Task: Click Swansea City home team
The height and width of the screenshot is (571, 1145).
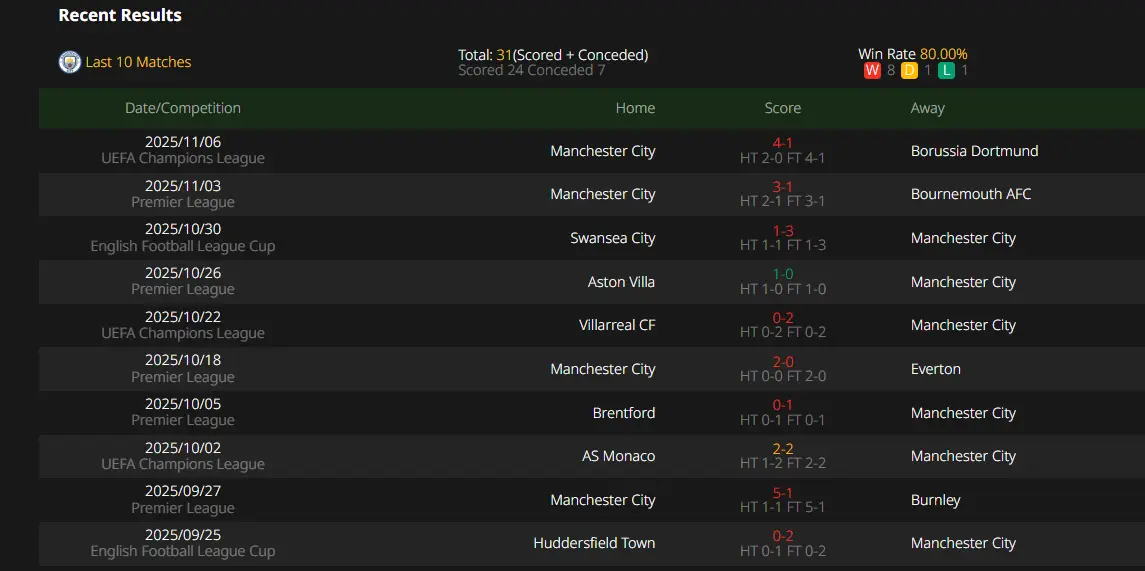Action: (x=613, y=238)
